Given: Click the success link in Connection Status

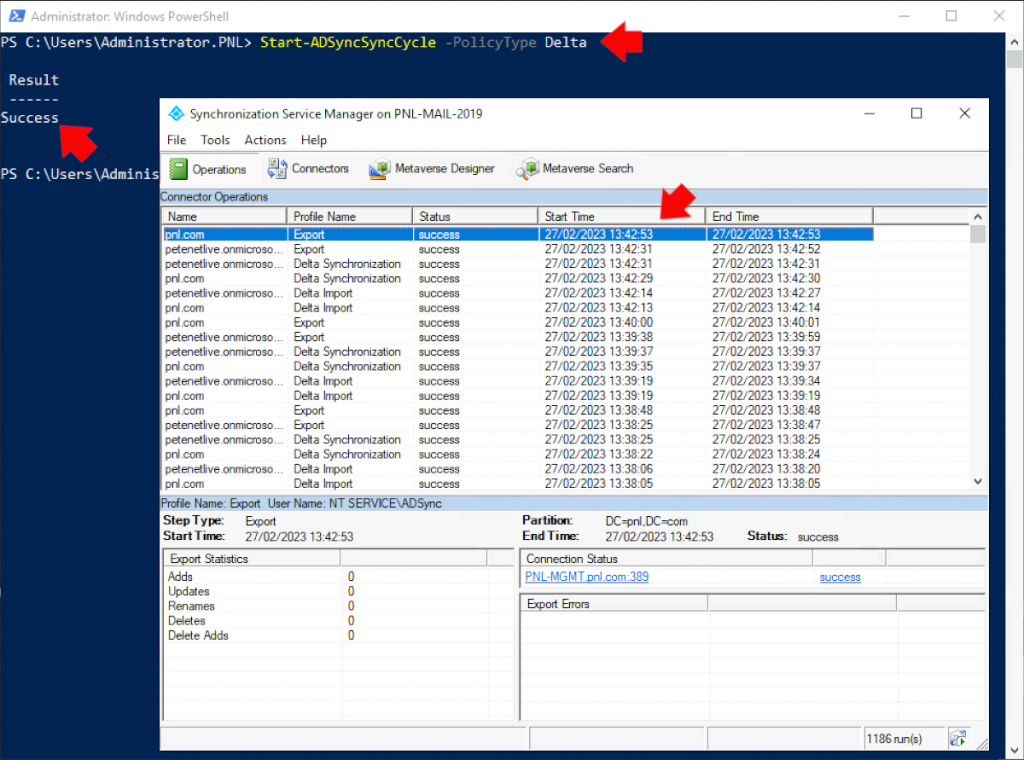Looking at the screenshot, I should pyautogui.click(x=839, y=577).
